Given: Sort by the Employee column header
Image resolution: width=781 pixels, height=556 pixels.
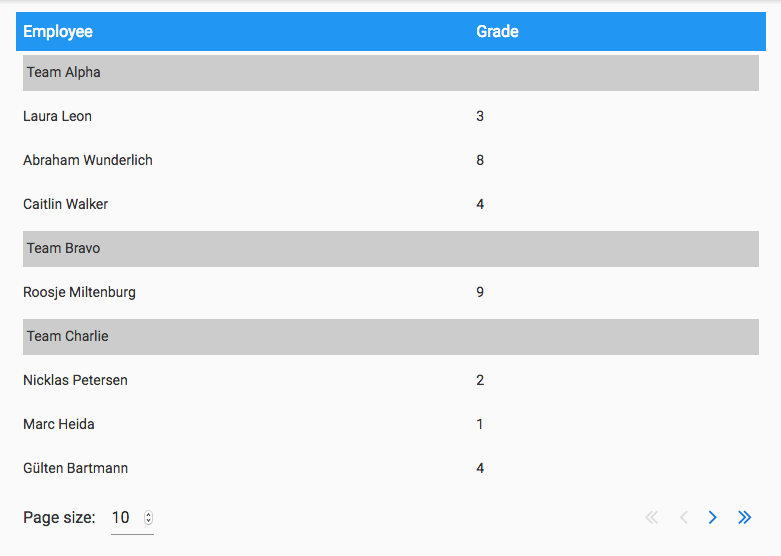Looking at the screenshot, I should click(58, 32).
